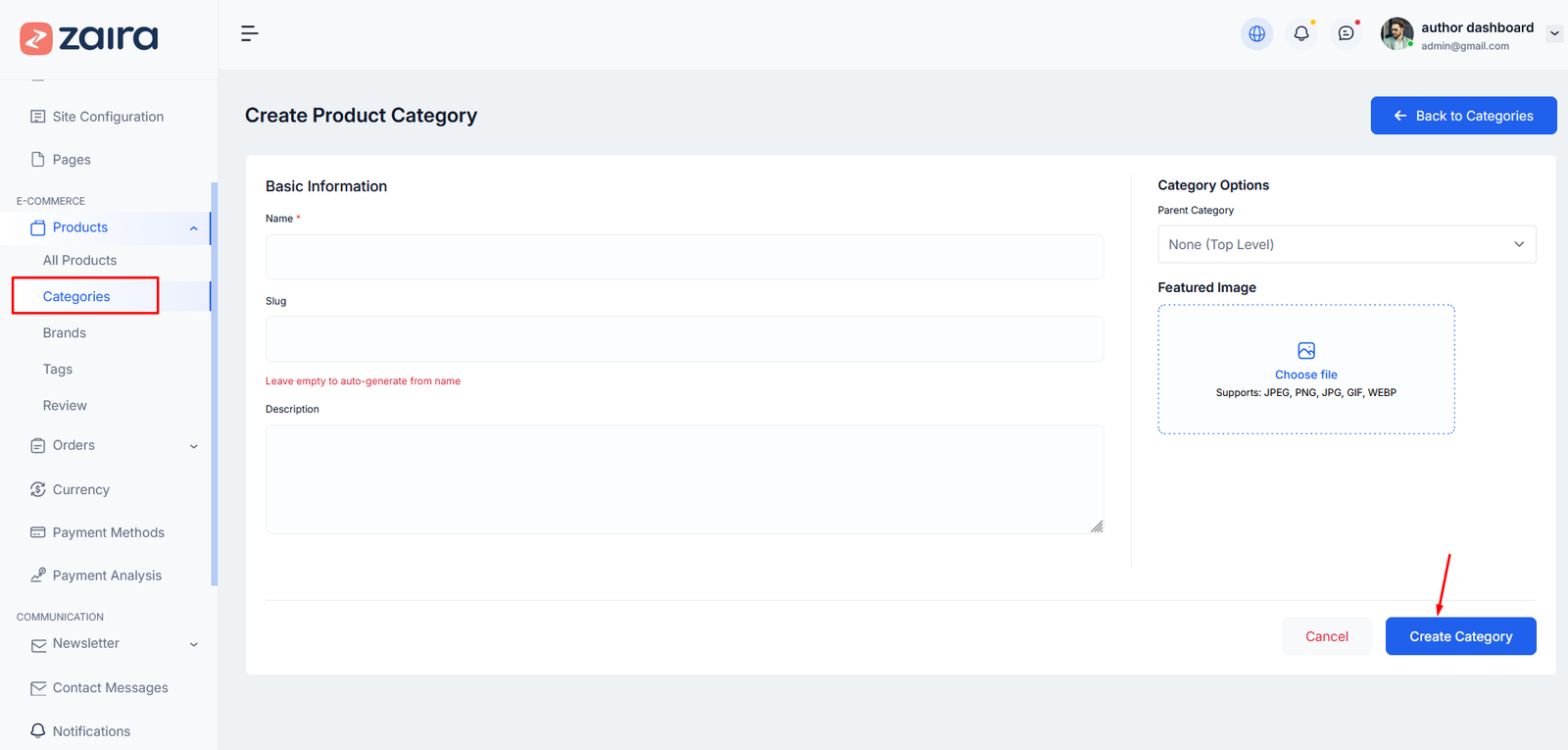Go to Payment Methods in sidebar
This screenshot has height=750, width=1568.
point(108,532)
